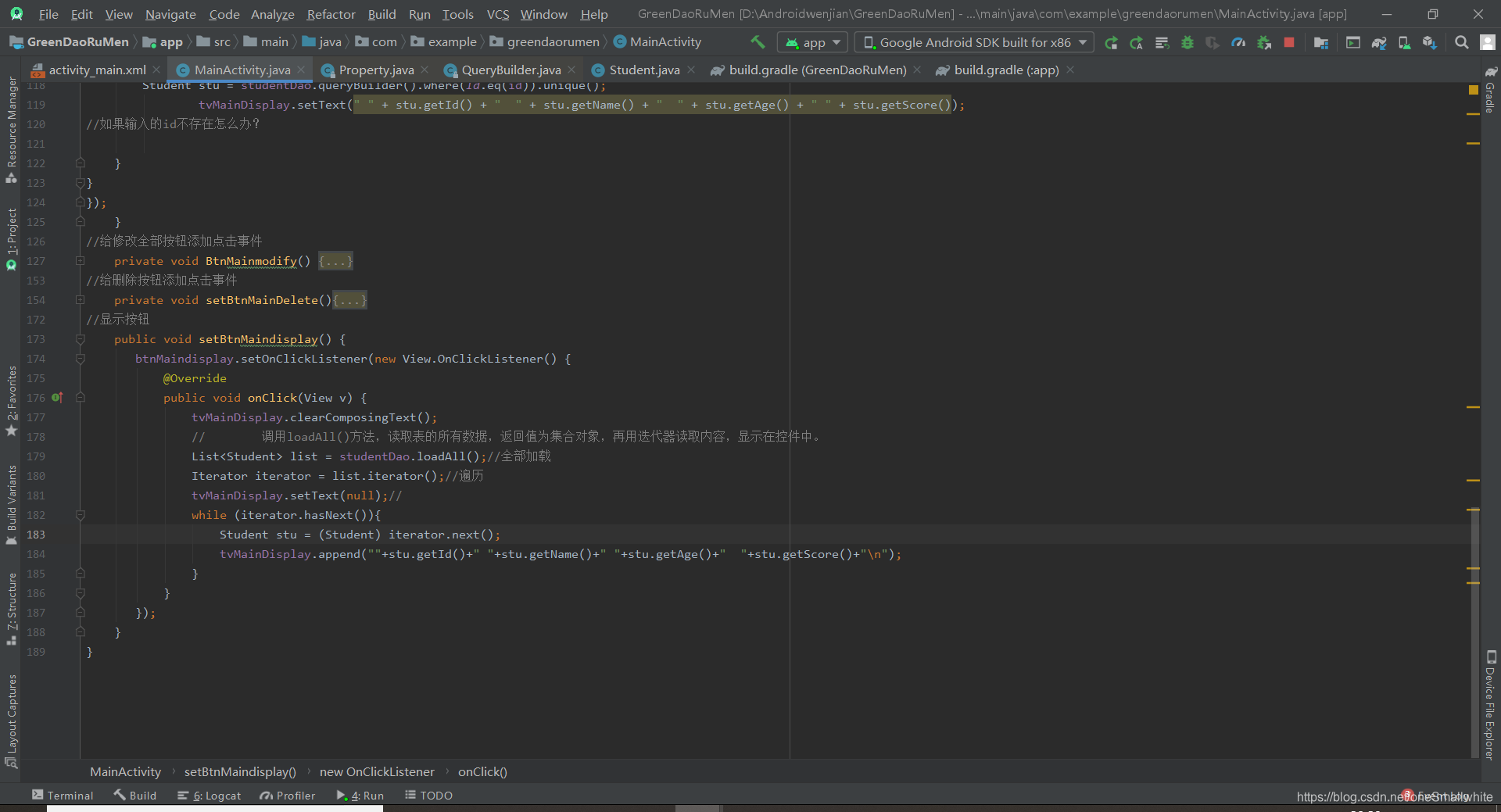Collapse the OnClickListener block at line 174
This screenshot has width=1501, height=812.
[80, 359]
